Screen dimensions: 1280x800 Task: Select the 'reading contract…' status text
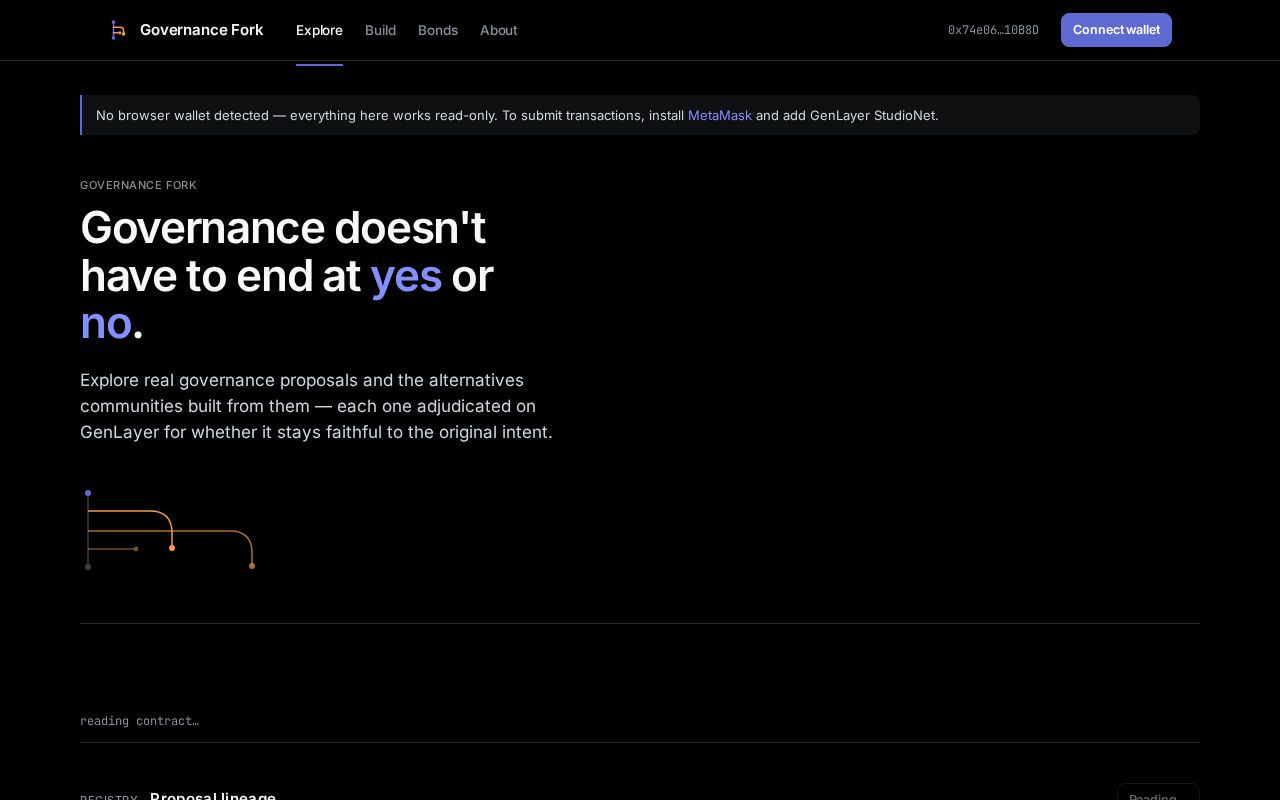pos(139,721)
